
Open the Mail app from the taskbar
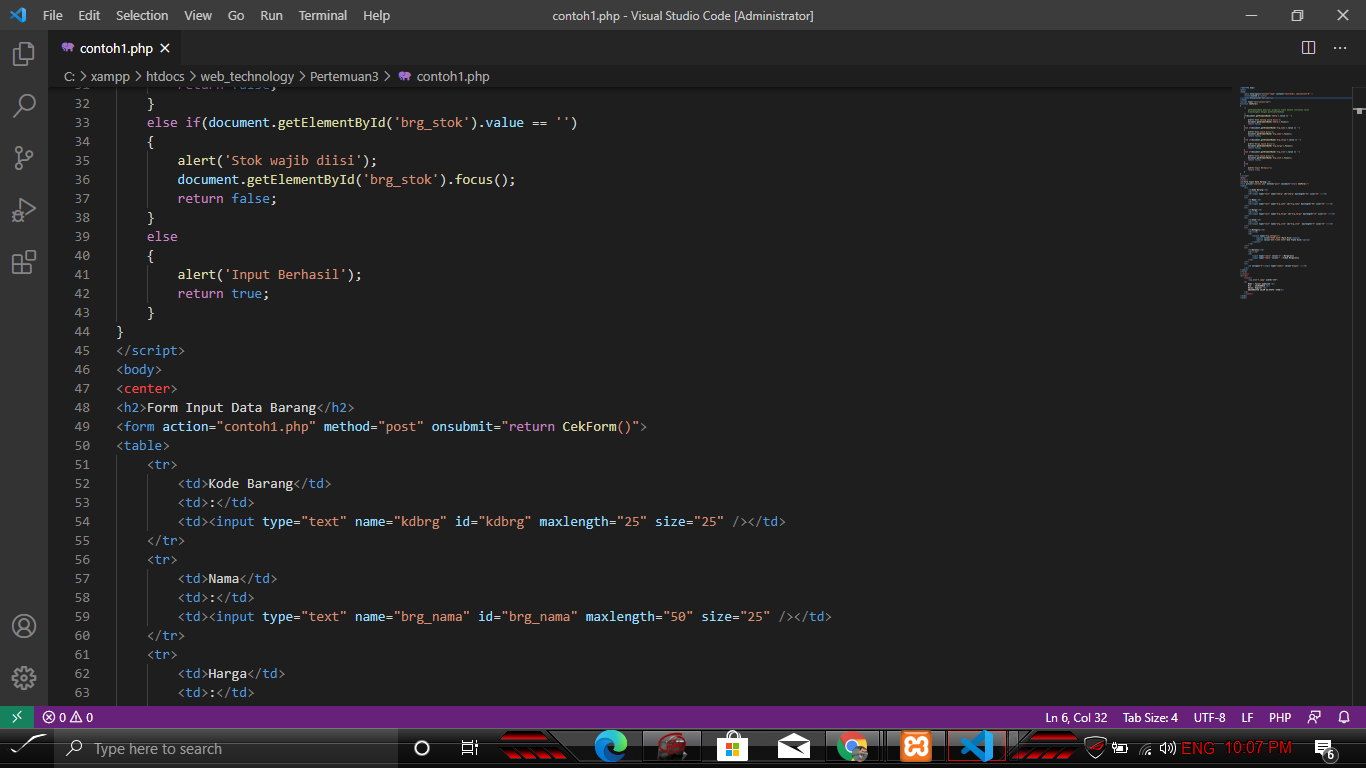point(794,747)
